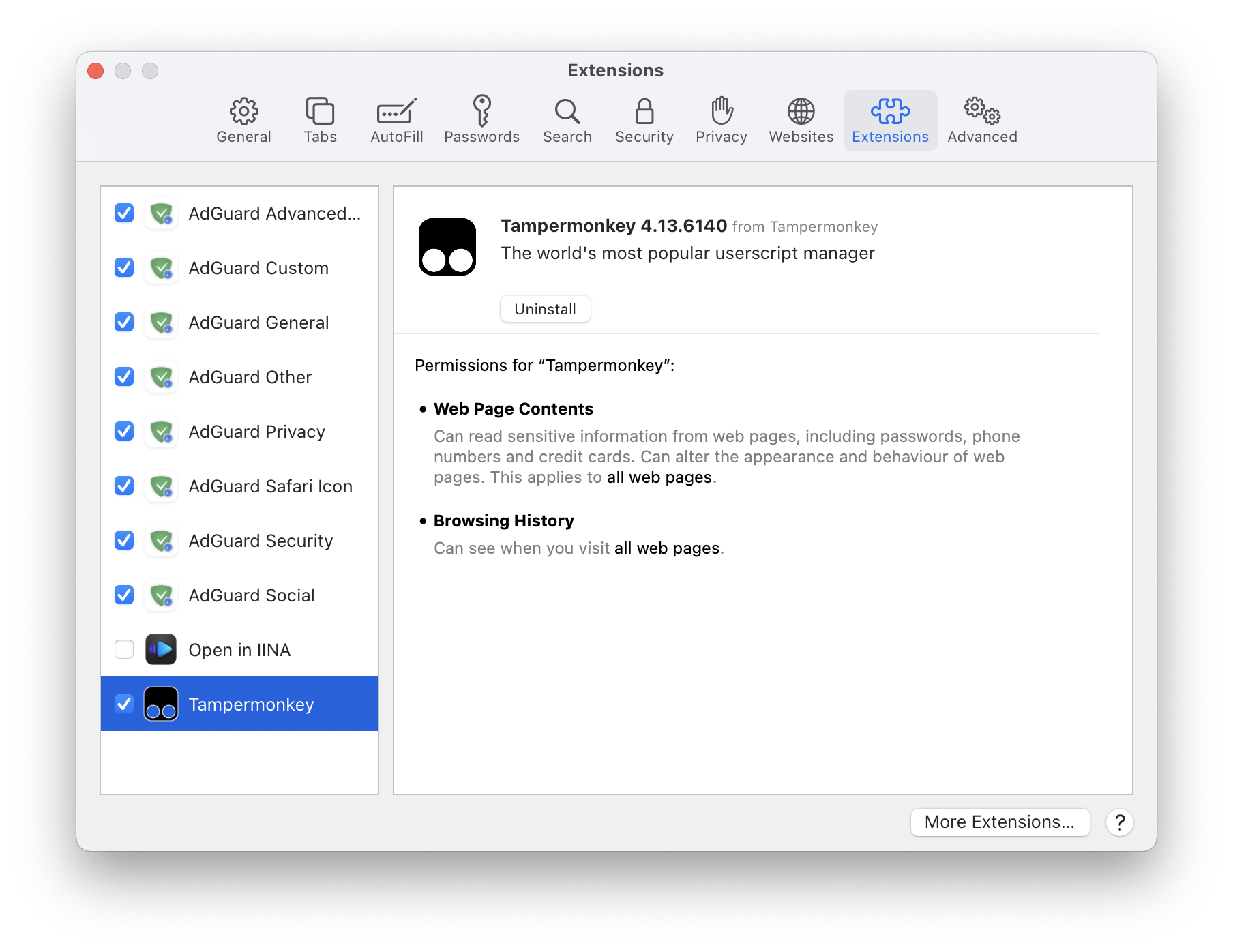Select the Privacy pane
The height and width of the screenshot is (952, 1233).
pyautogui.click(x=721, y=120)
